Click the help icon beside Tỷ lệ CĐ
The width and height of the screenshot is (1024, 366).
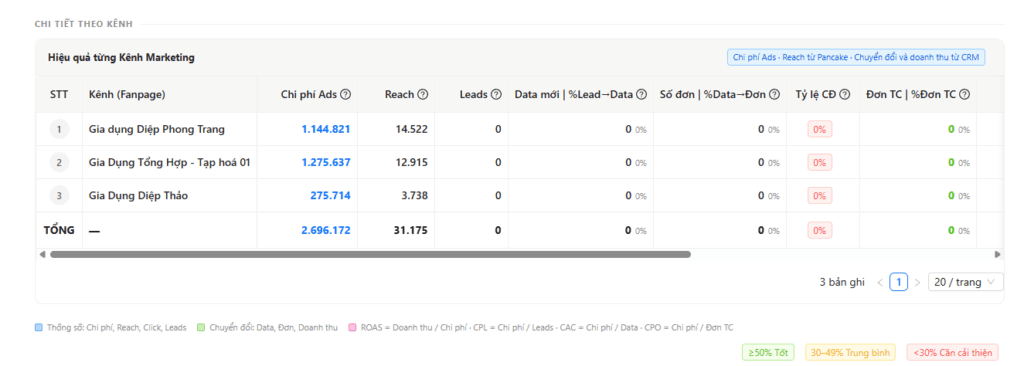(844, 95)
